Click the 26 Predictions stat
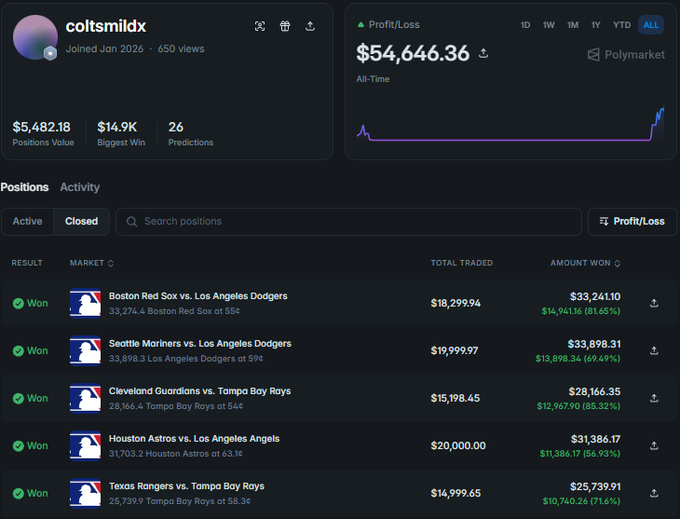The width and height of the screenshot is (680, 519). [176, 127]
